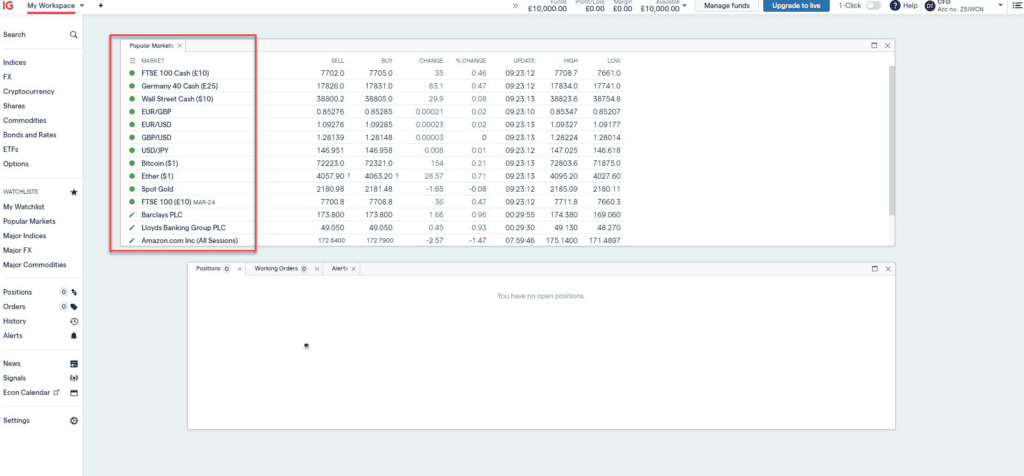Open Major FX watchlist

click(x=18, y=250)
